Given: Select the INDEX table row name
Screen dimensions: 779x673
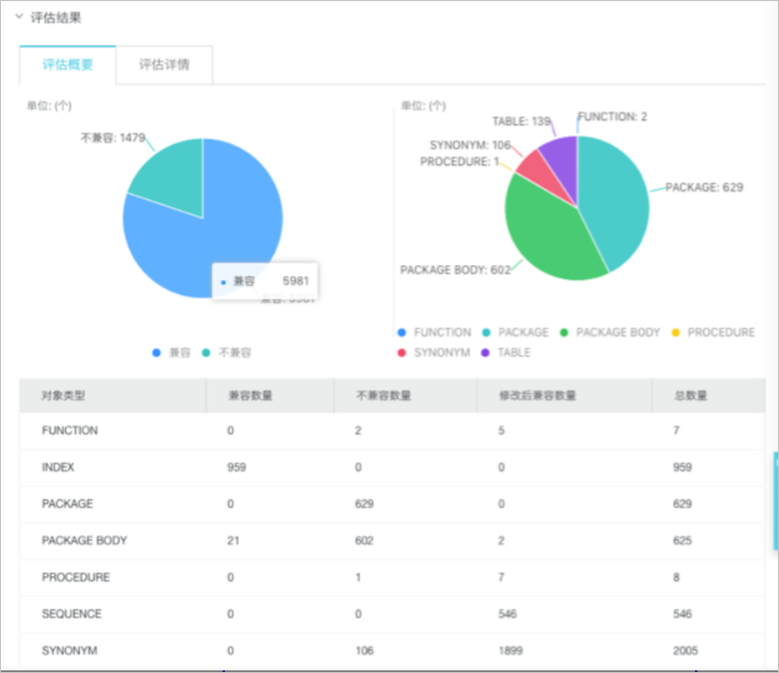Looking at the screenshot, I should pos(58,467).
